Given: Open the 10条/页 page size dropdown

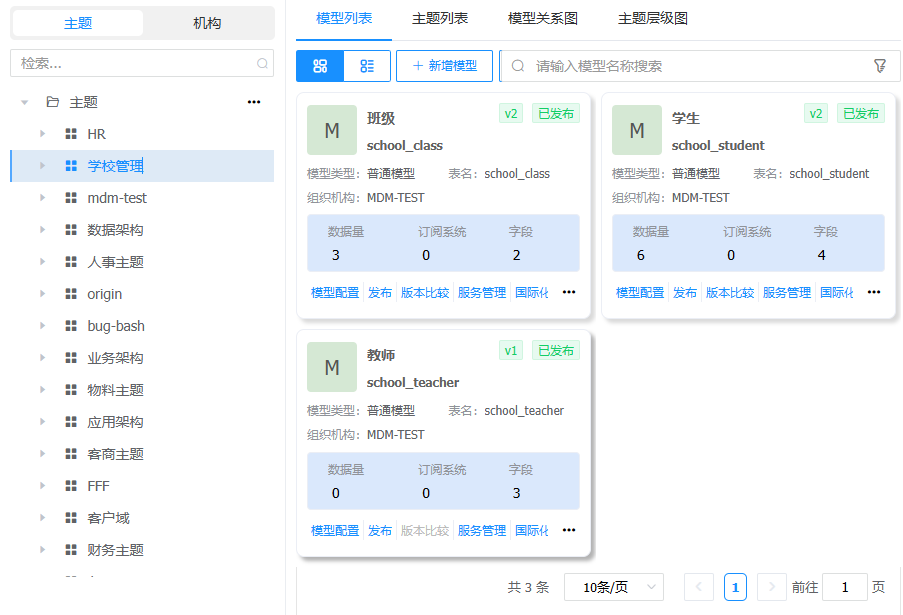Looking at the screenshot, I should [x=613, y=587].
